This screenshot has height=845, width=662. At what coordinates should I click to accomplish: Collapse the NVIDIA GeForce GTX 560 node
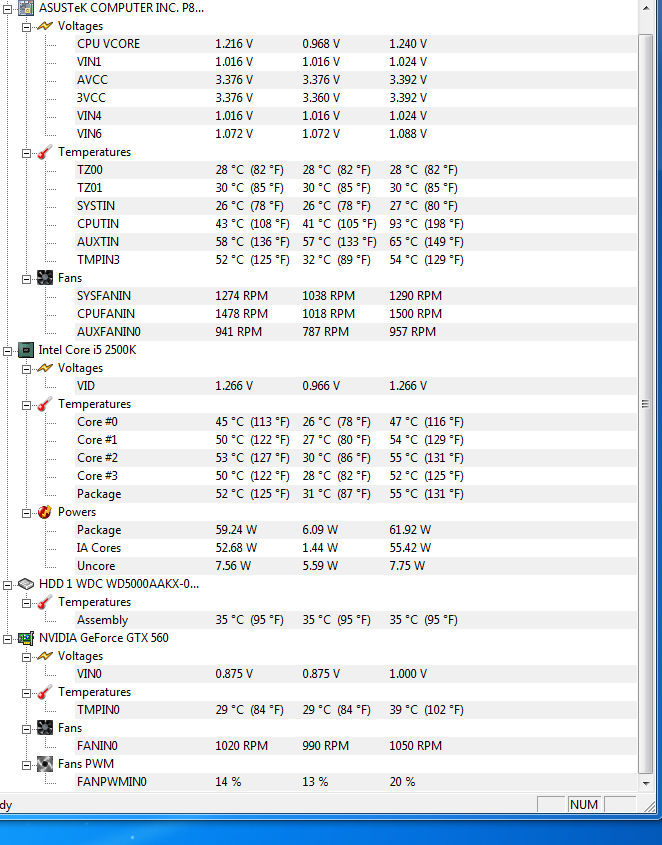tap(8, 639)
